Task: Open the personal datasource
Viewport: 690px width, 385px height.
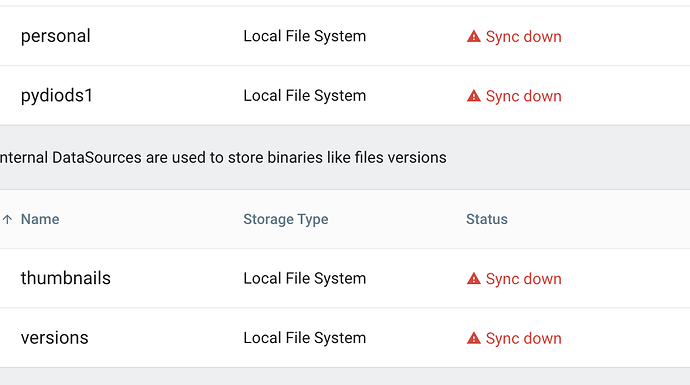Action: [x=55, y=36]
